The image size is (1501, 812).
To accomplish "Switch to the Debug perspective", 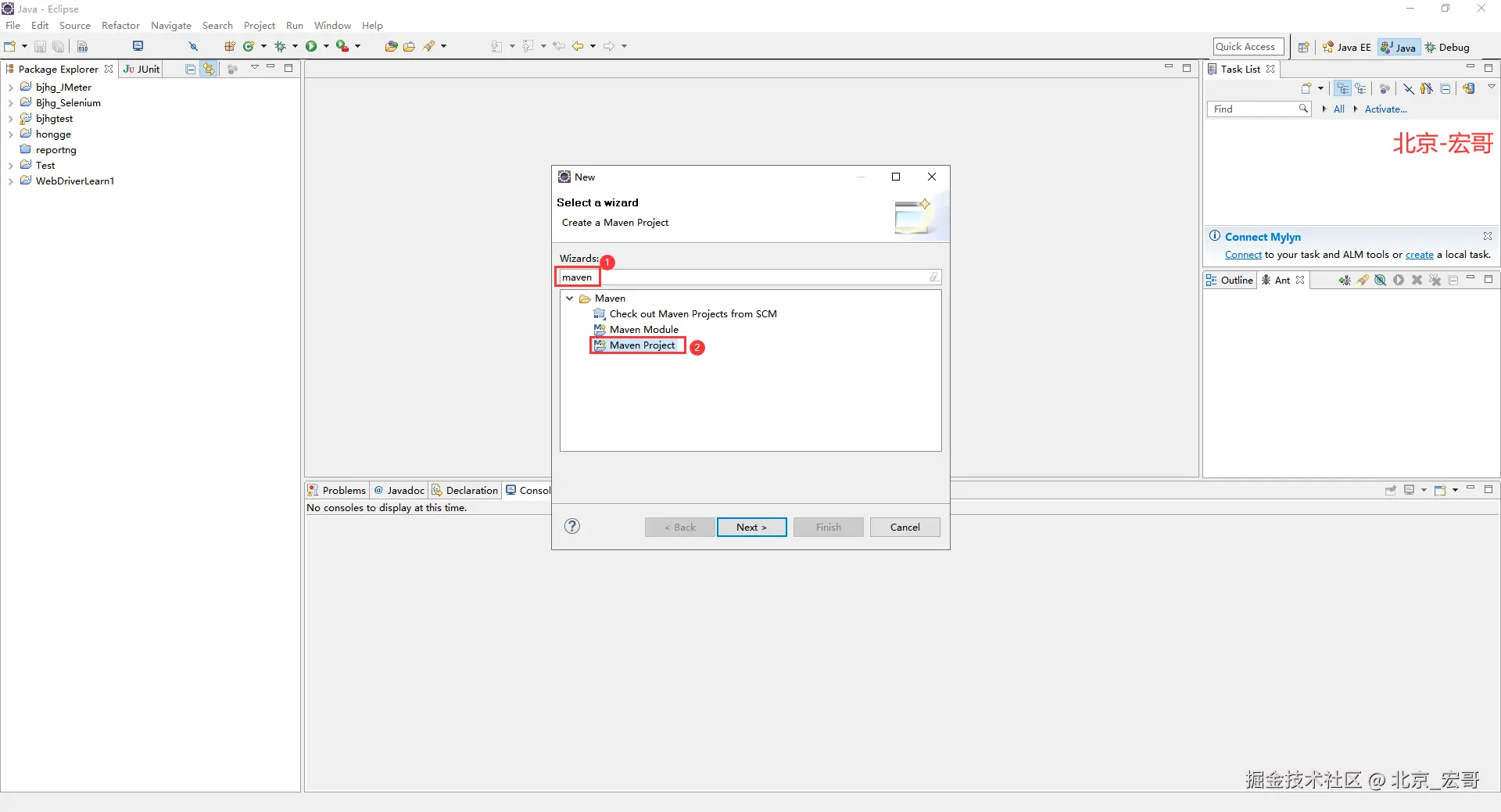I will coord(1447,47).
